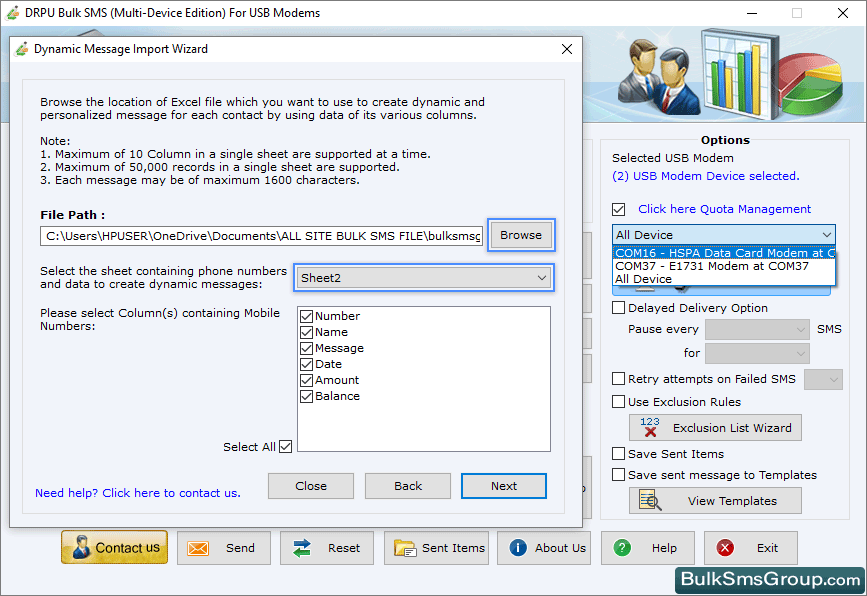
Task: Open the Pause every SMS dropdown
Action: click(757, 330)
